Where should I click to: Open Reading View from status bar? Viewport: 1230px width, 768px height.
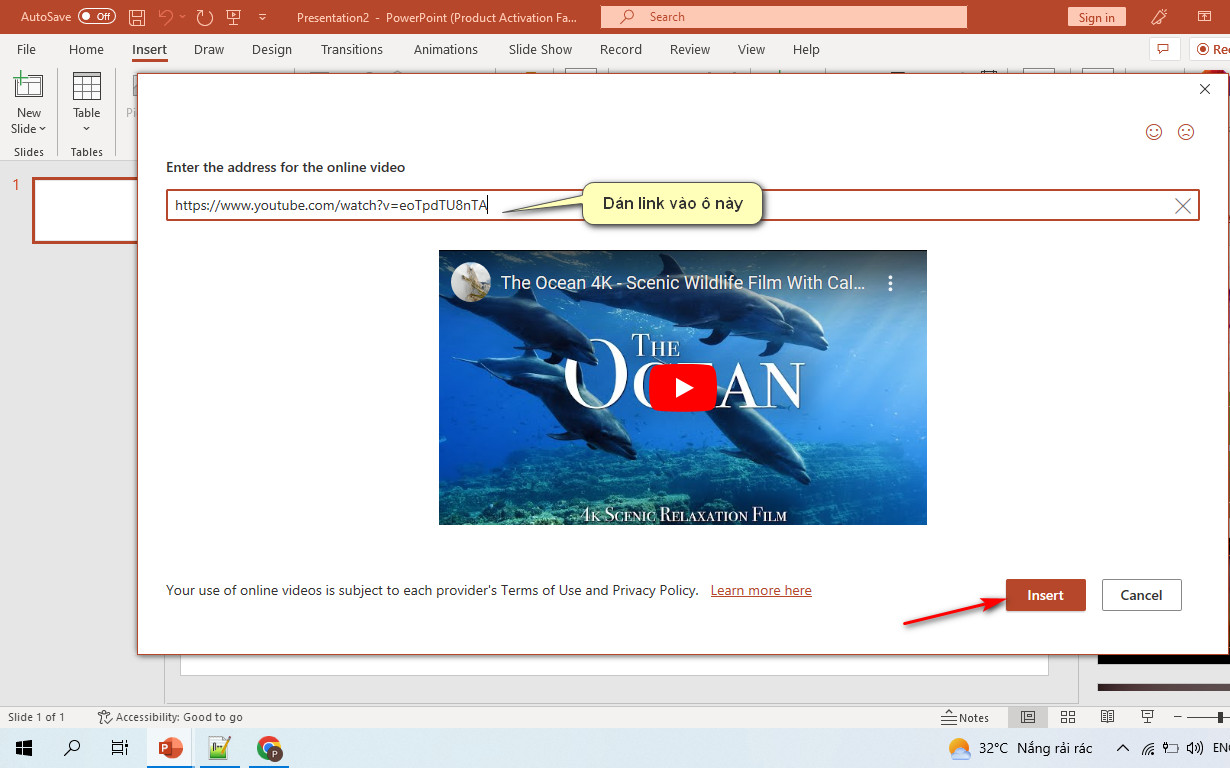coord(1107,717)
